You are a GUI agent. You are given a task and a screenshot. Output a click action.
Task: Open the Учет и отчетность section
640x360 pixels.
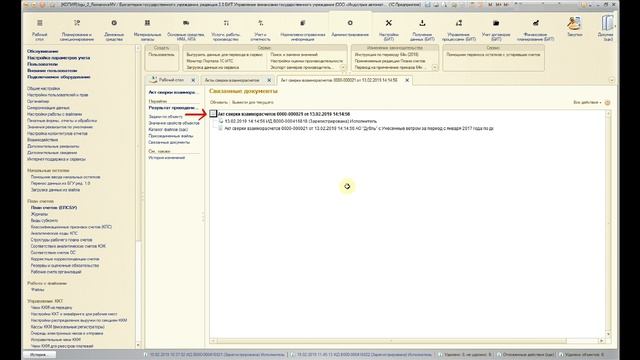tap(260, 29)
